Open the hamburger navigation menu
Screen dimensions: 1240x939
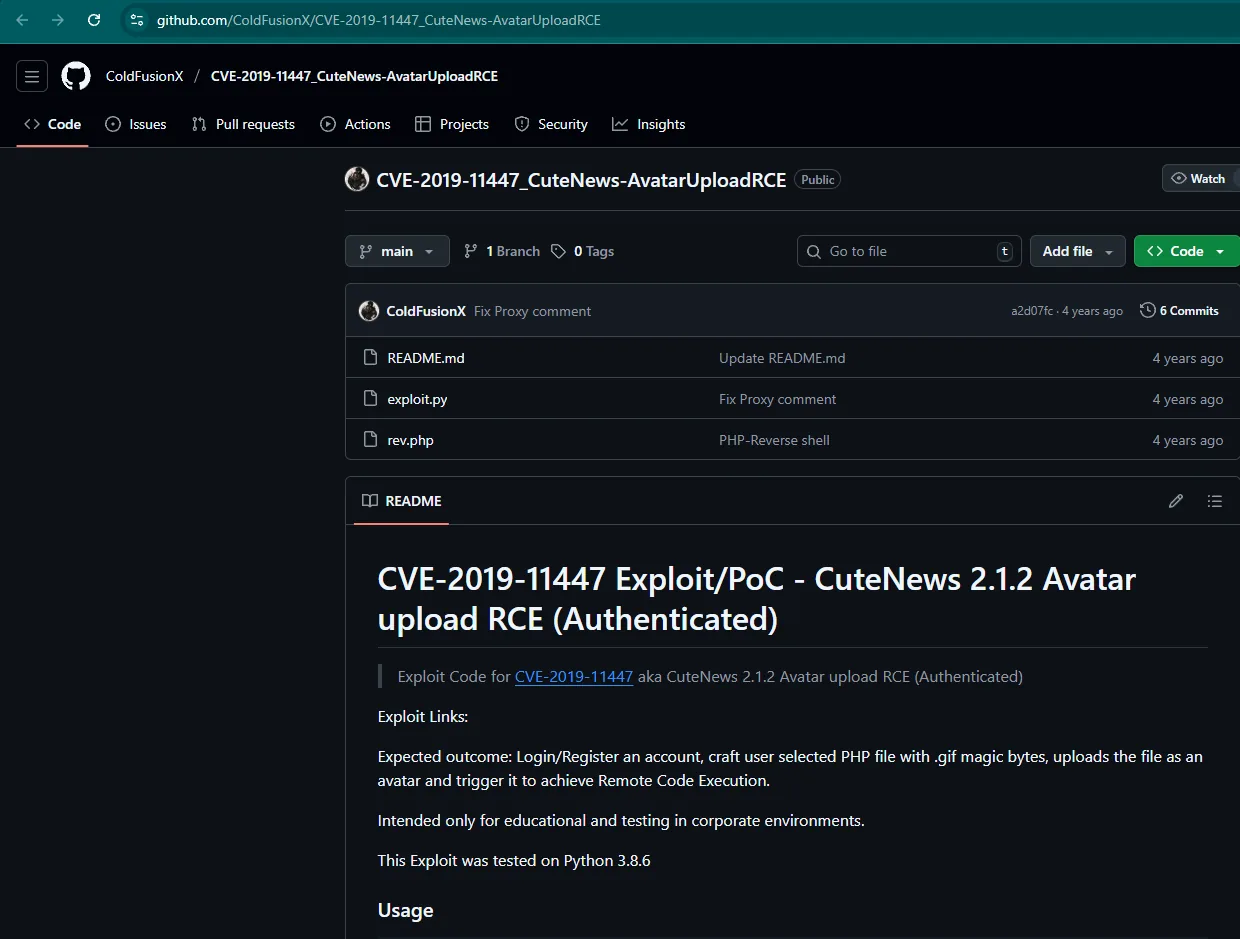(x=32, y=76)
